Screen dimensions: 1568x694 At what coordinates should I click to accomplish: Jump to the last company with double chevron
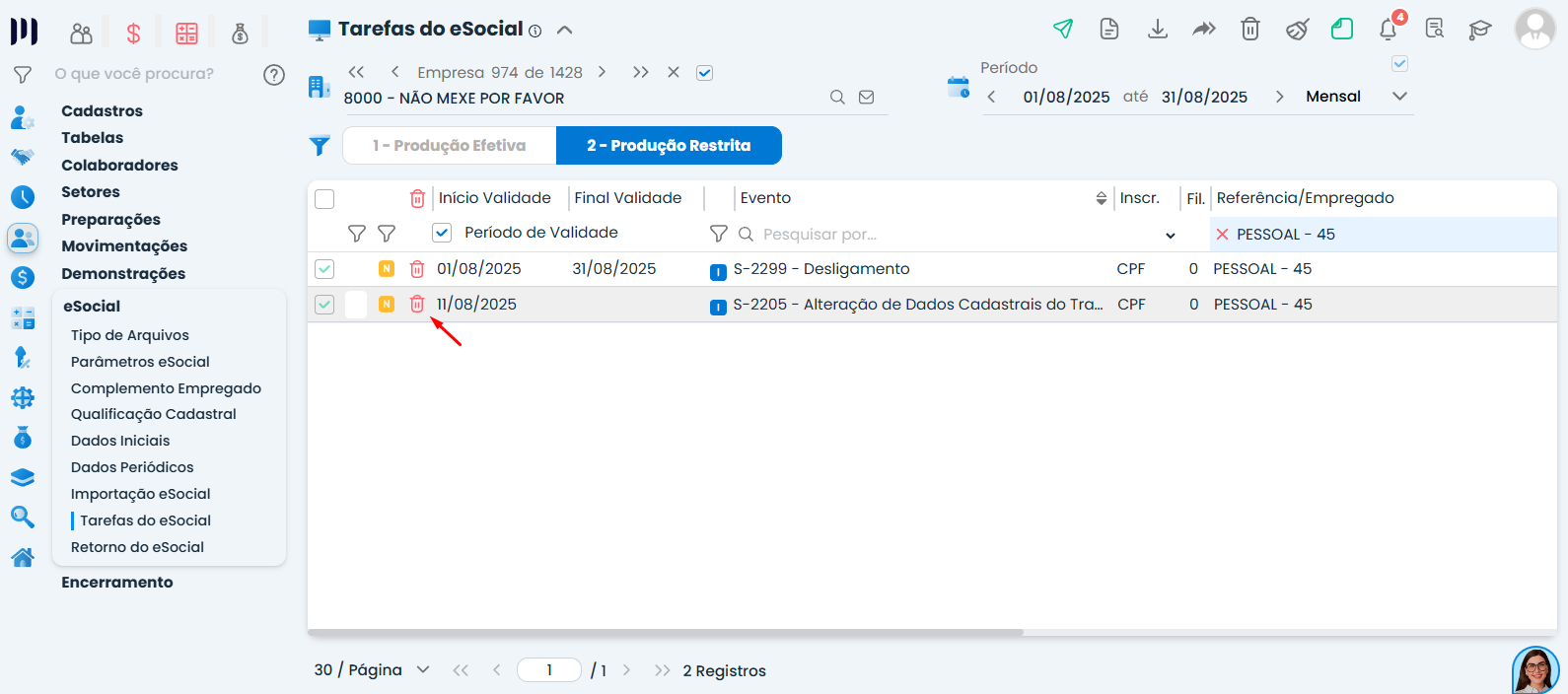(x=640, y=72)
